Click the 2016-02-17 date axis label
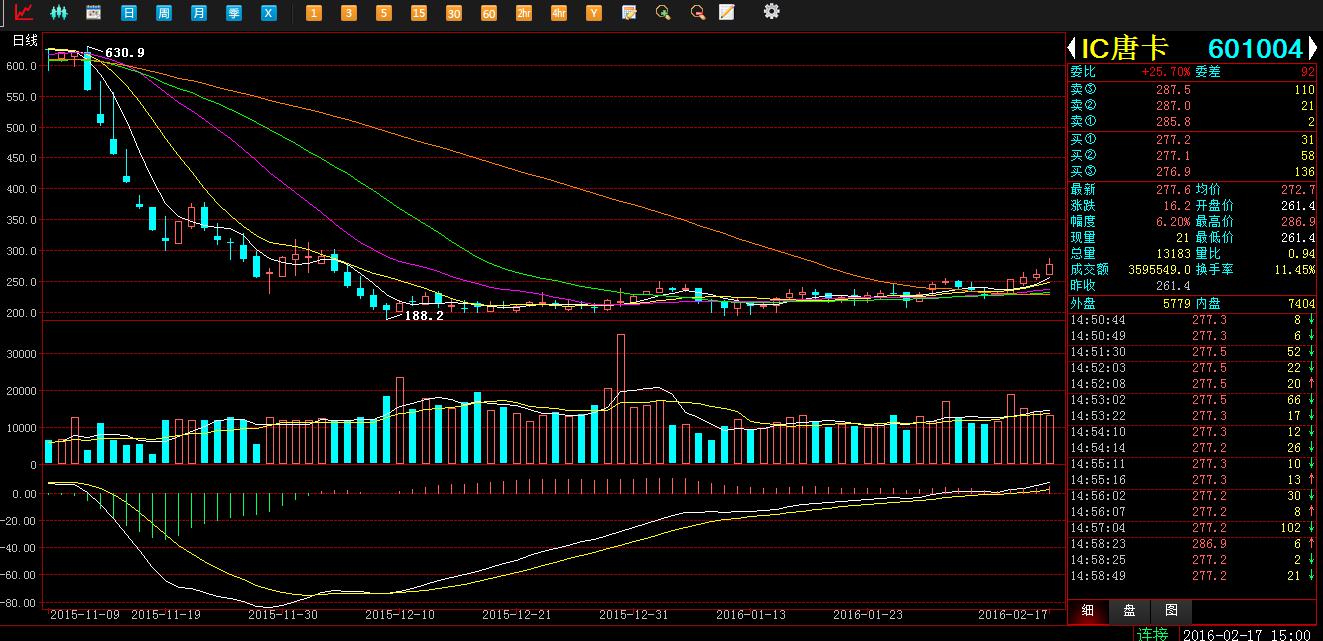 pos(1012,615)
